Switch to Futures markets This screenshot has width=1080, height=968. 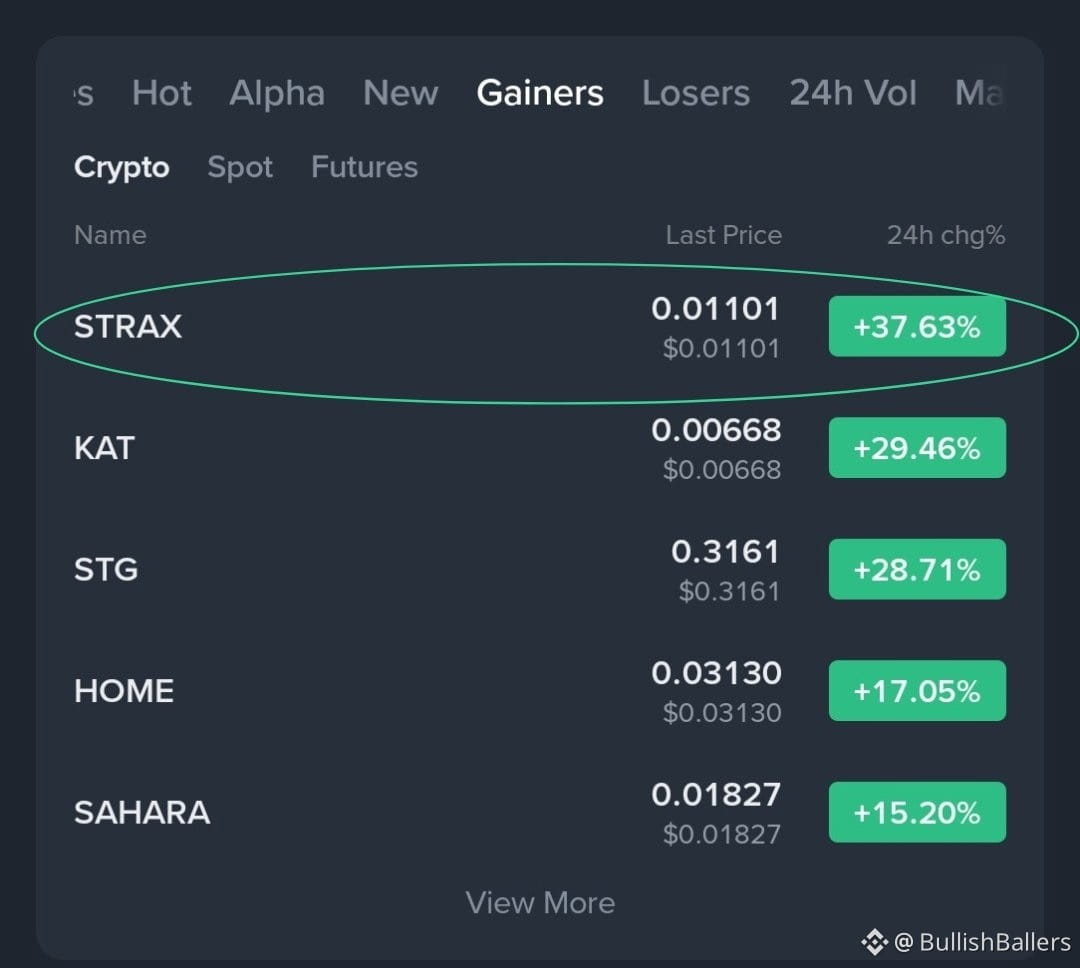[364, 167]
